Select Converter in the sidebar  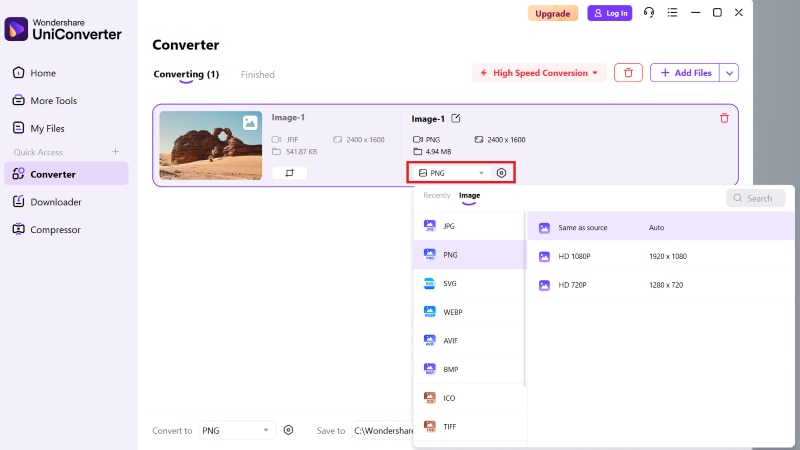click(x=66, y=174)
